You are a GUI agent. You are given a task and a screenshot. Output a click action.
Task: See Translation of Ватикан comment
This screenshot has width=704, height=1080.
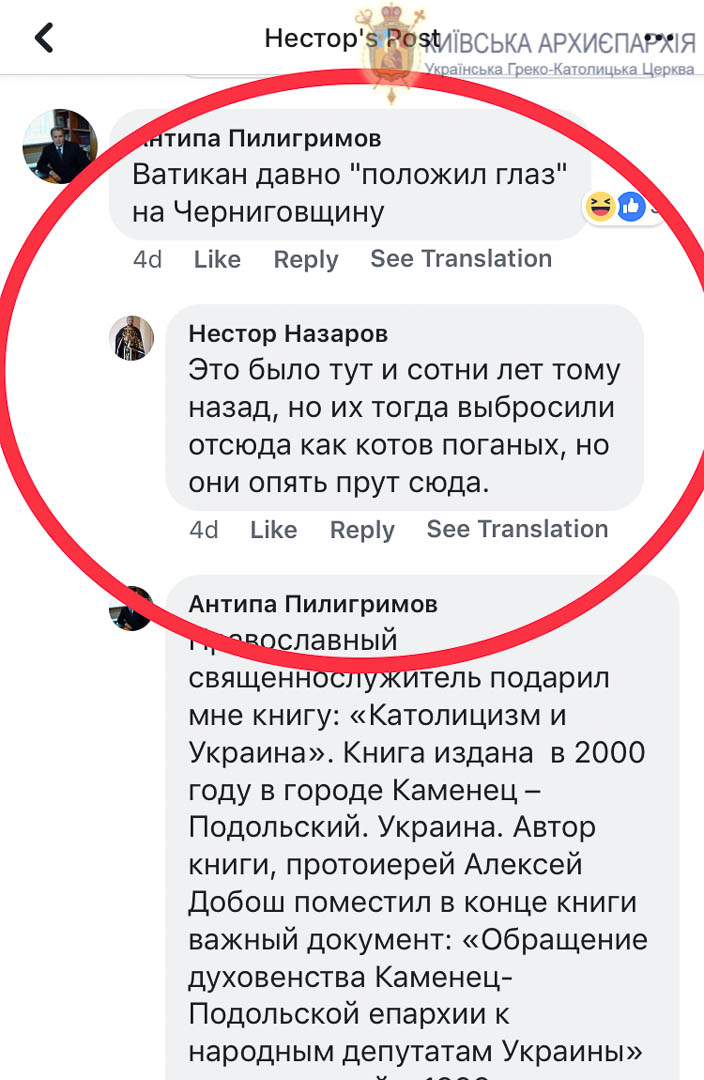coord(461,258)
